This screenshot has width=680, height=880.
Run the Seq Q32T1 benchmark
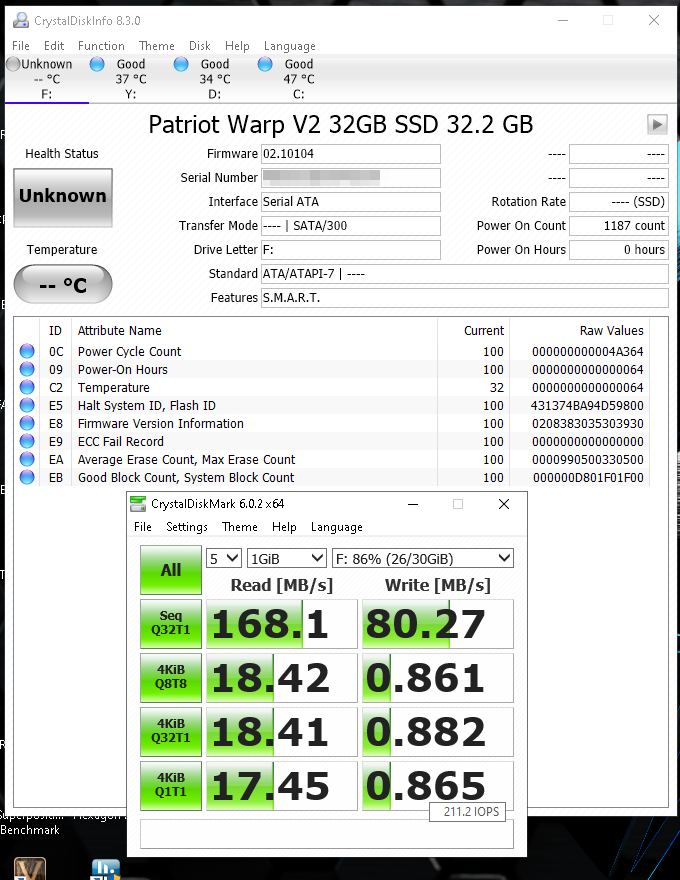click(171, 624)
